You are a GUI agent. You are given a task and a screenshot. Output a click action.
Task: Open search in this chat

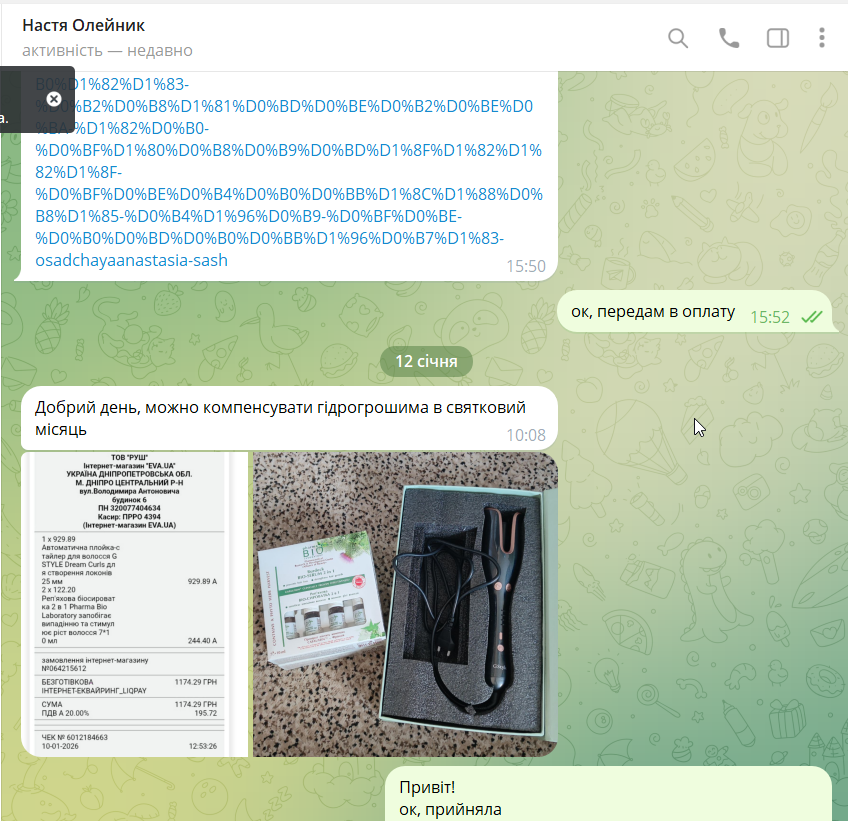pyautogui.click(x=678, y=38)
